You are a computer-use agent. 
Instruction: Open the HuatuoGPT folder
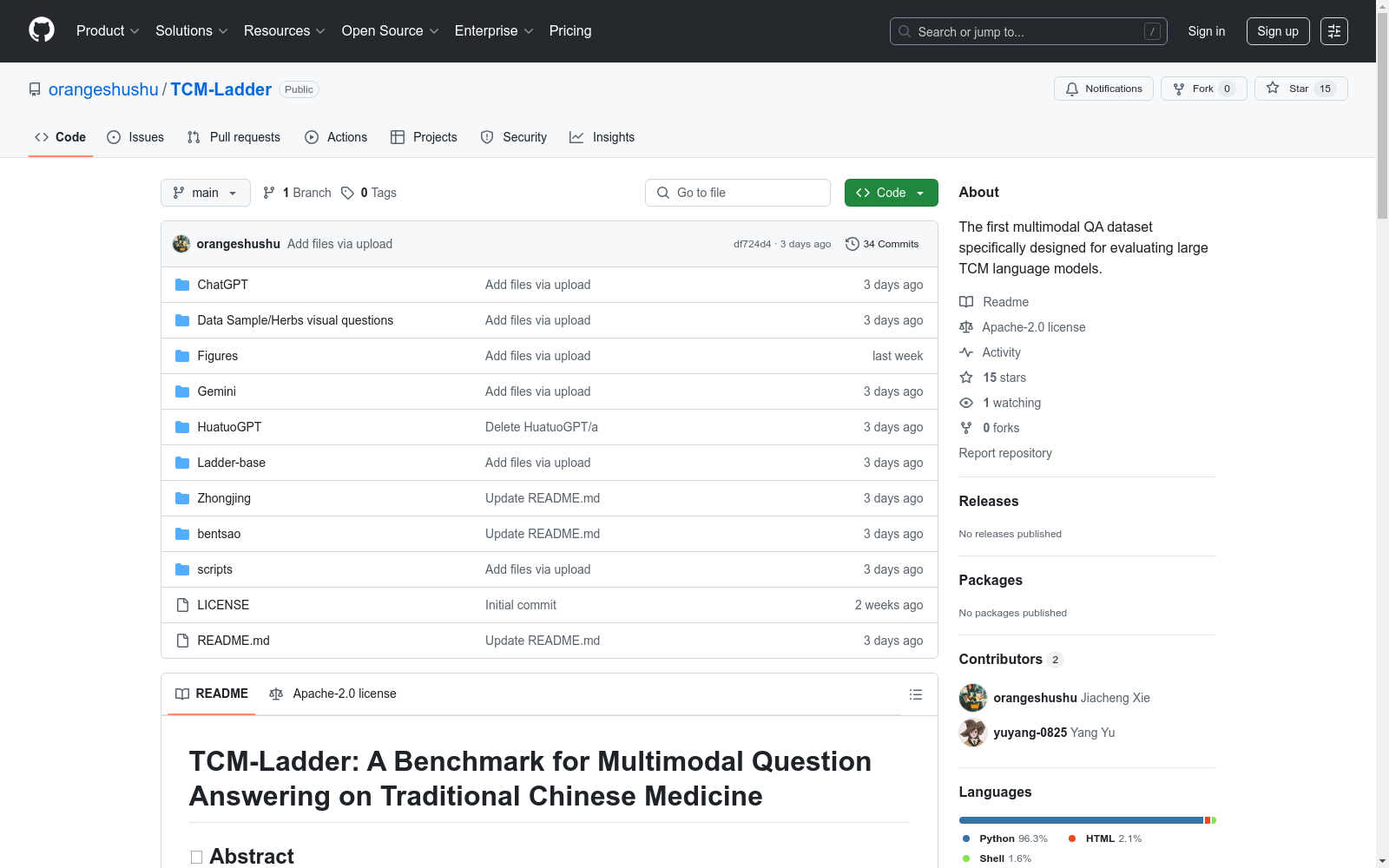[x=229, y=427]
